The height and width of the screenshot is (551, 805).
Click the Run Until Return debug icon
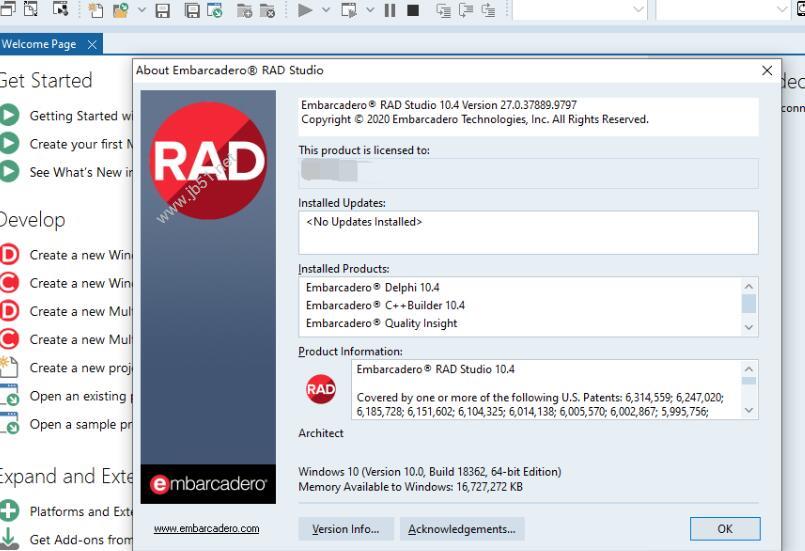click(488, 10)
